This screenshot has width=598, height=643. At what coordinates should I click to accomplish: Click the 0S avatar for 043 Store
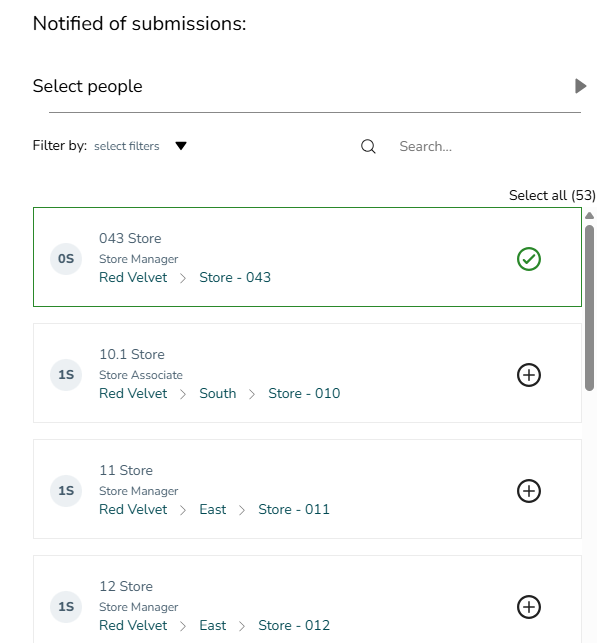(66, 259)
